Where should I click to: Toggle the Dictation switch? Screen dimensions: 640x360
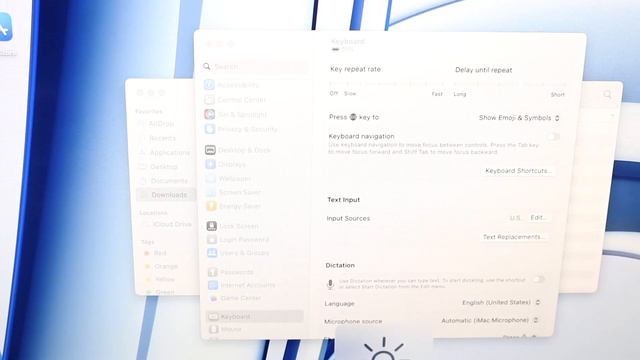coord(539,280)
